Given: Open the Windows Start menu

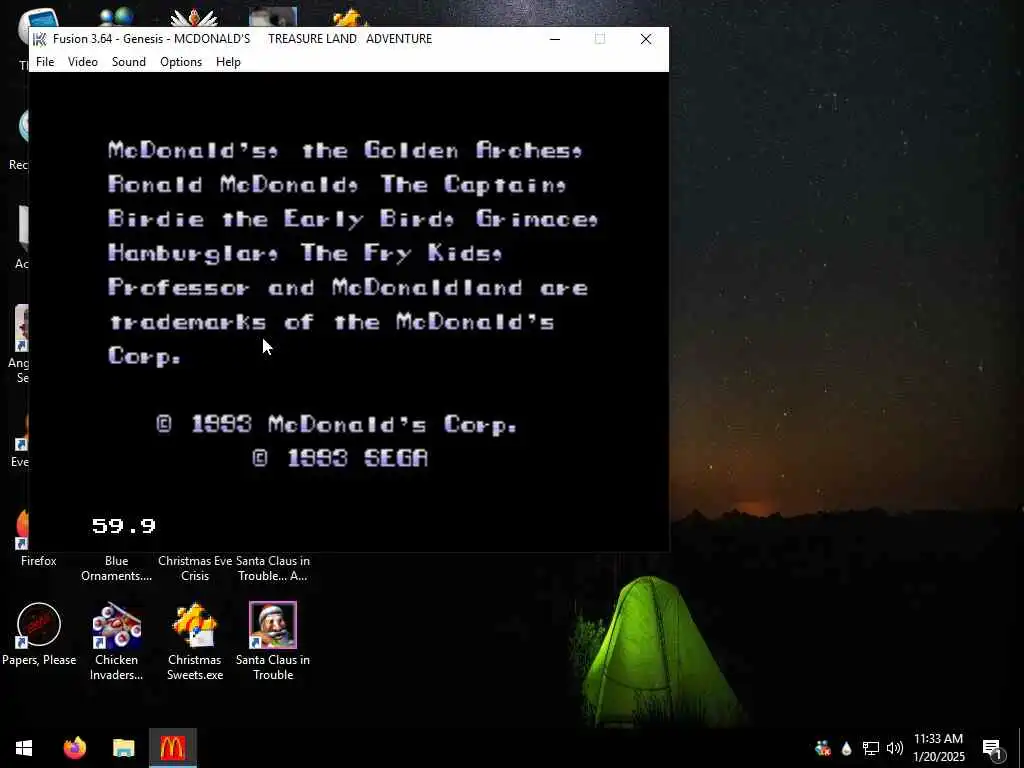Looking at the screenshot, I should [24, 748].
